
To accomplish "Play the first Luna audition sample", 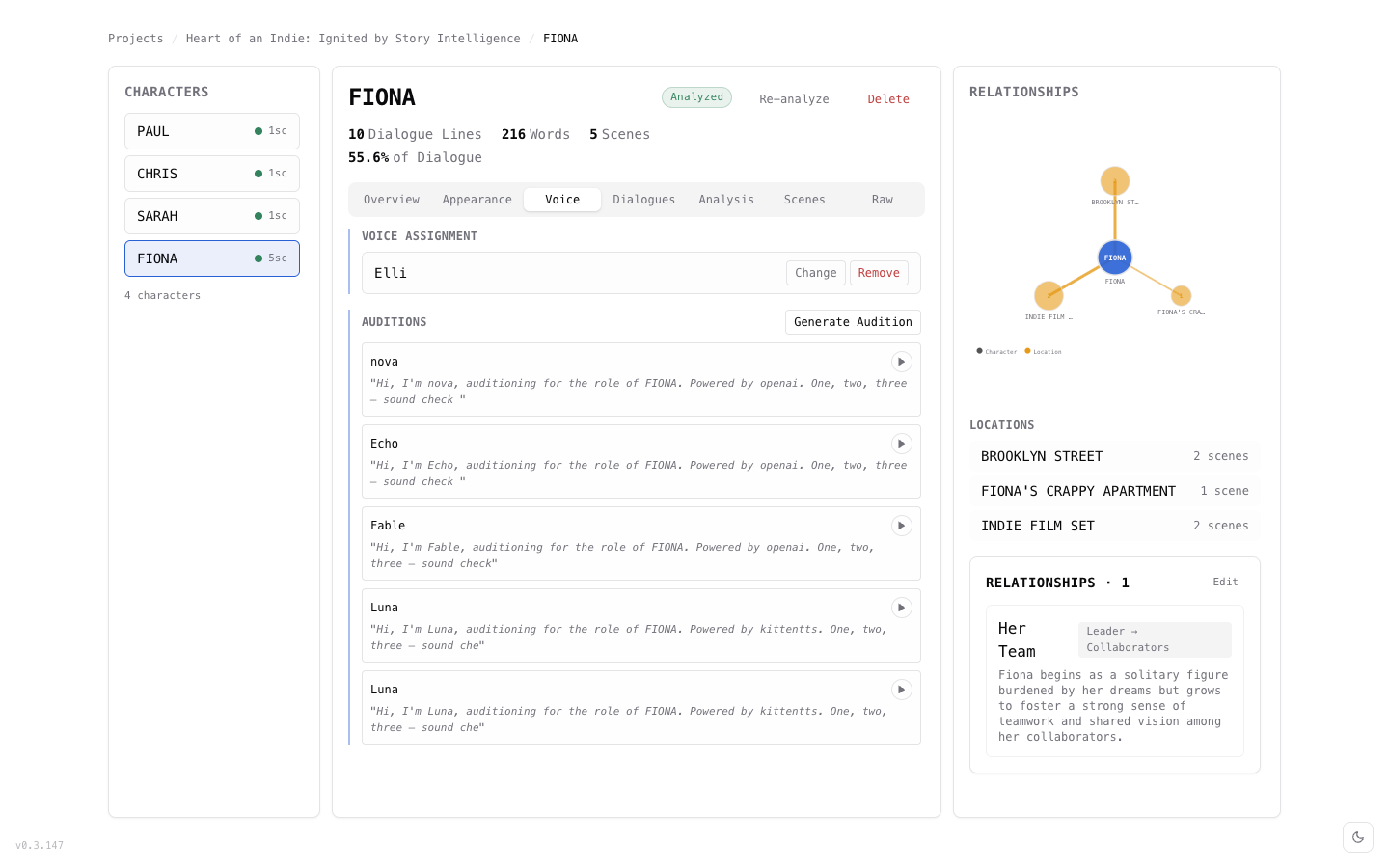I will (x=901, y=608).
